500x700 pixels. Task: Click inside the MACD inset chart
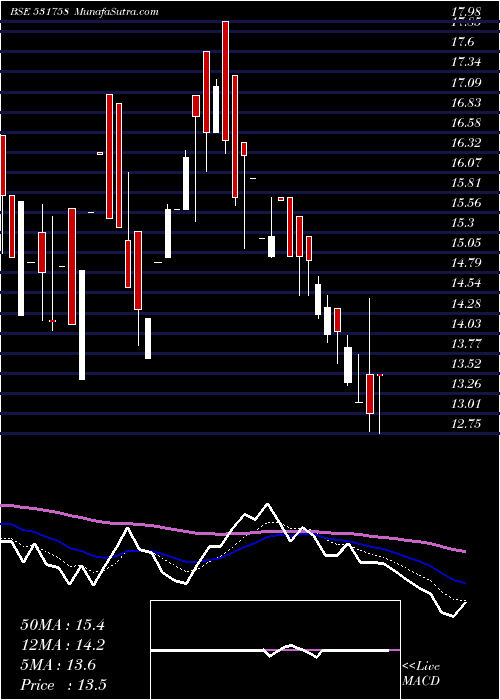pos(275,650)
